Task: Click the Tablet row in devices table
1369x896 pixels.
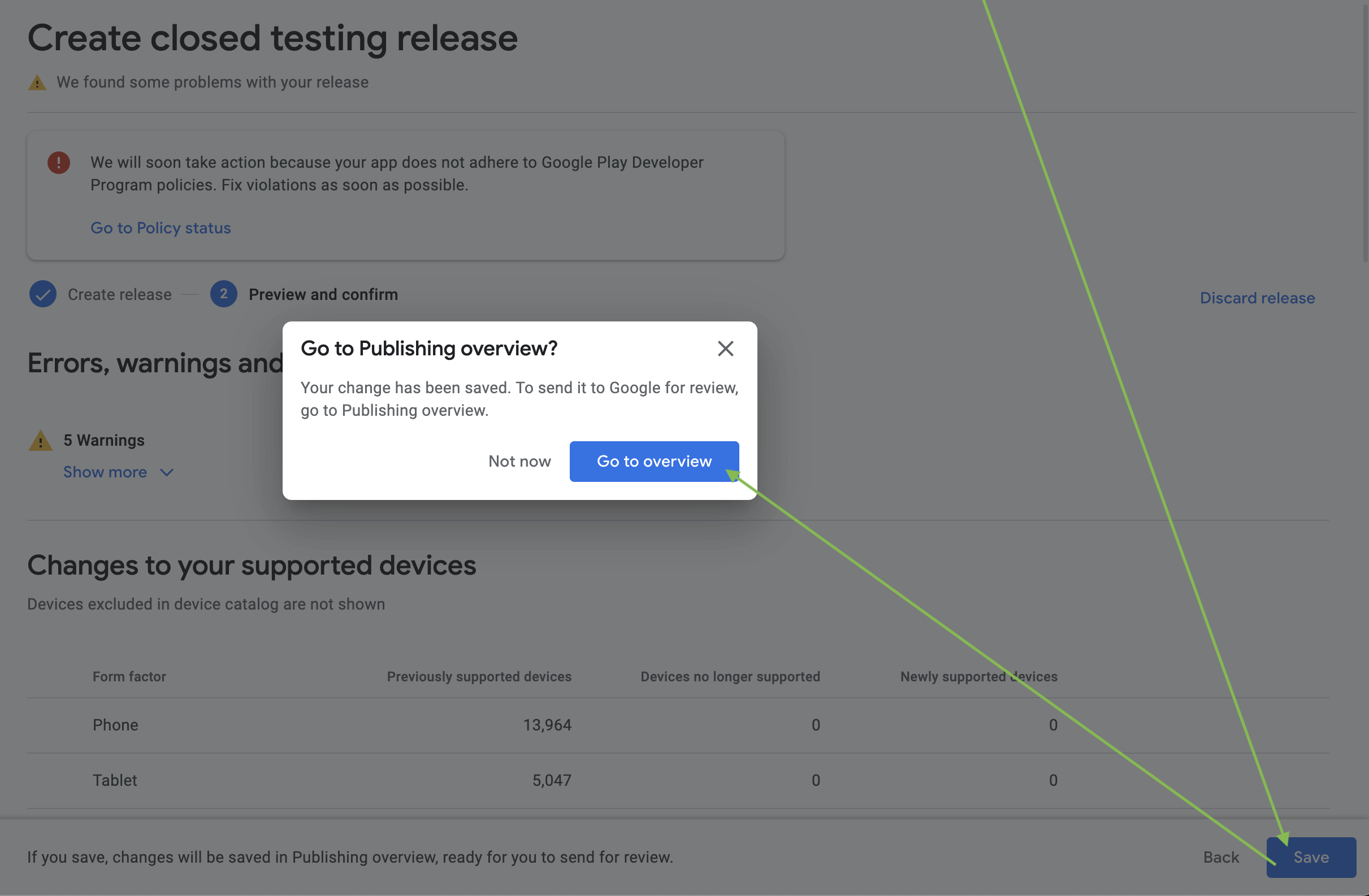Action: (115, 780)
